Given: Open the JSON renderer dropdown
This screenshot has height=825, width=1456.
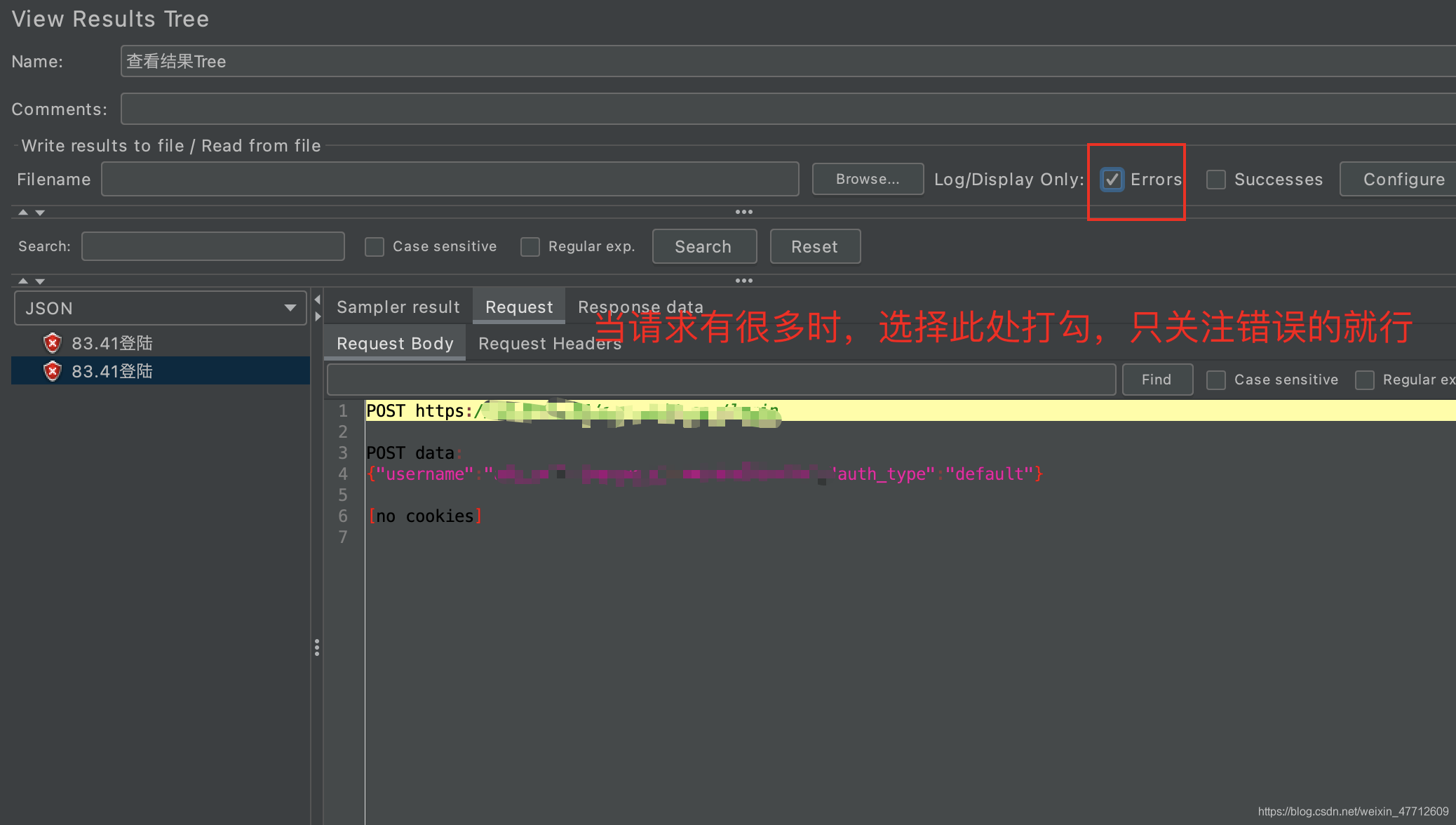Looking at the screenshot, I should (x=160, y=309).
